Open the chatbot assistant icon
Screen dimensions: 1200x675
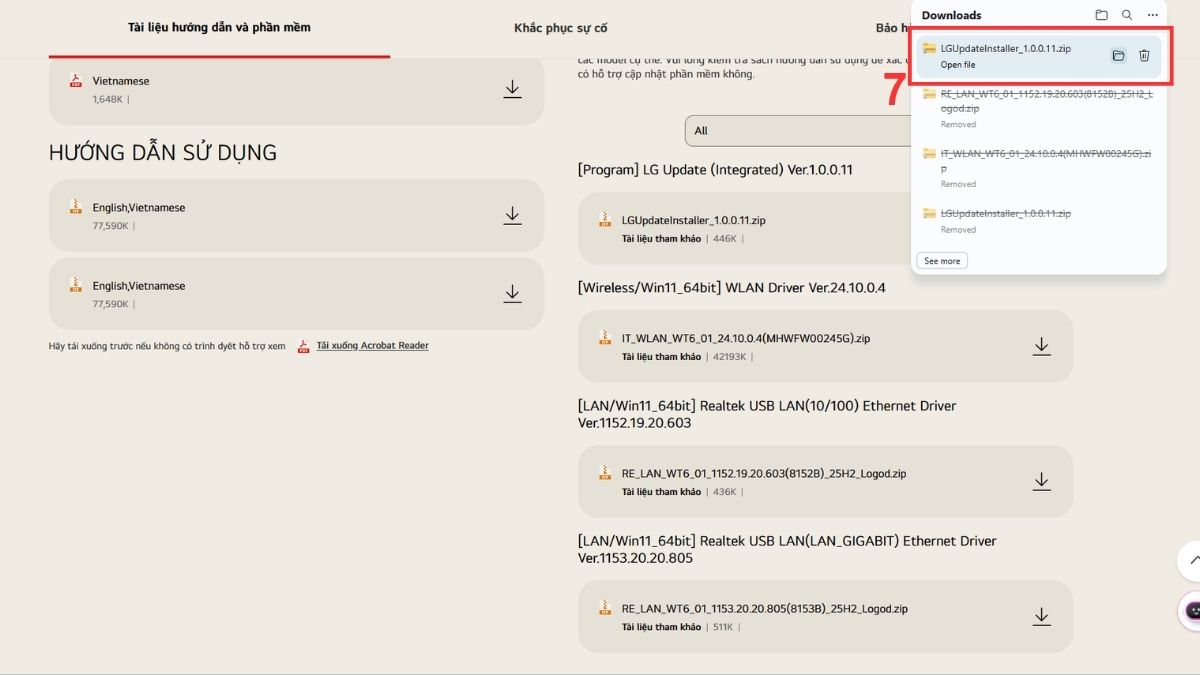pyautogui.click(x=1193, y=610)
